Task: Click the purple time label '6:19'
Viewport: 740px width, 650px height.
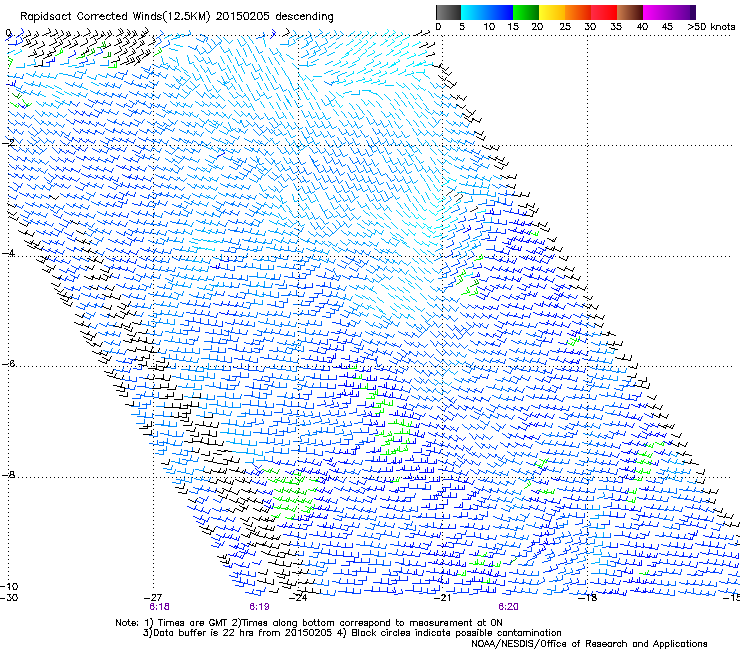Action: point(259,607)
